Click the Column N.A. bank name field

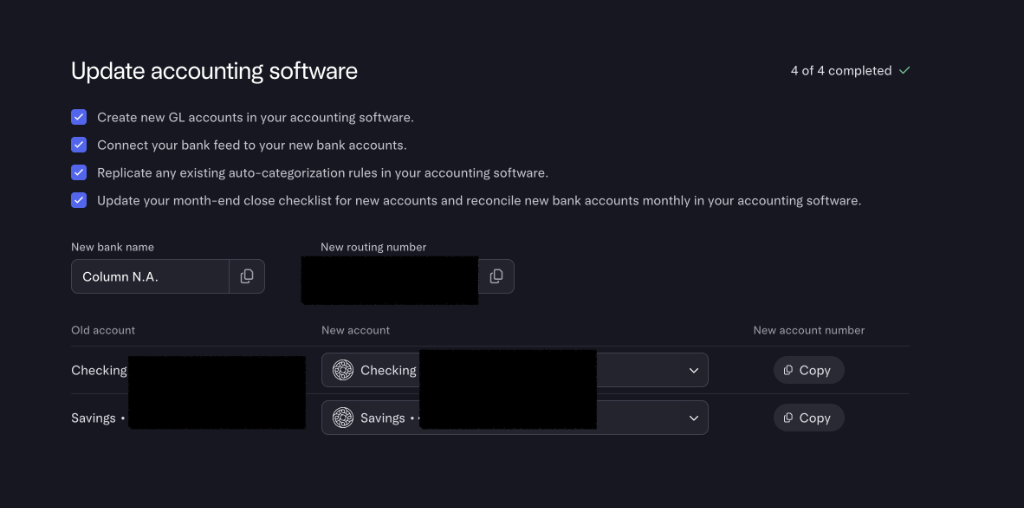(x=150, y=276)
